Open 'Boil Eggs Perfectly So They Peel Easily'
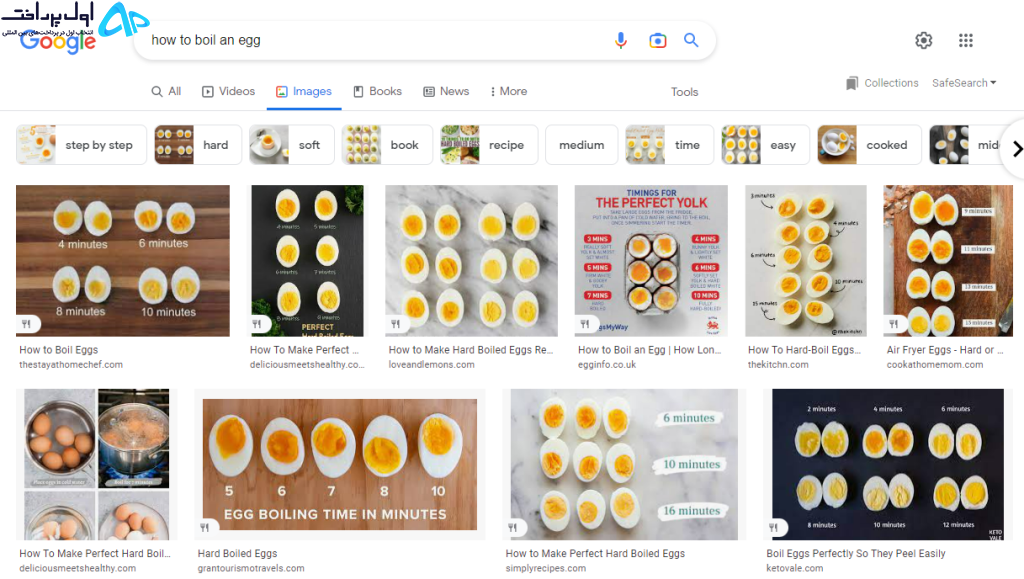The width and height of the screenshot is (1024, 579). click(x=856, y=554)
